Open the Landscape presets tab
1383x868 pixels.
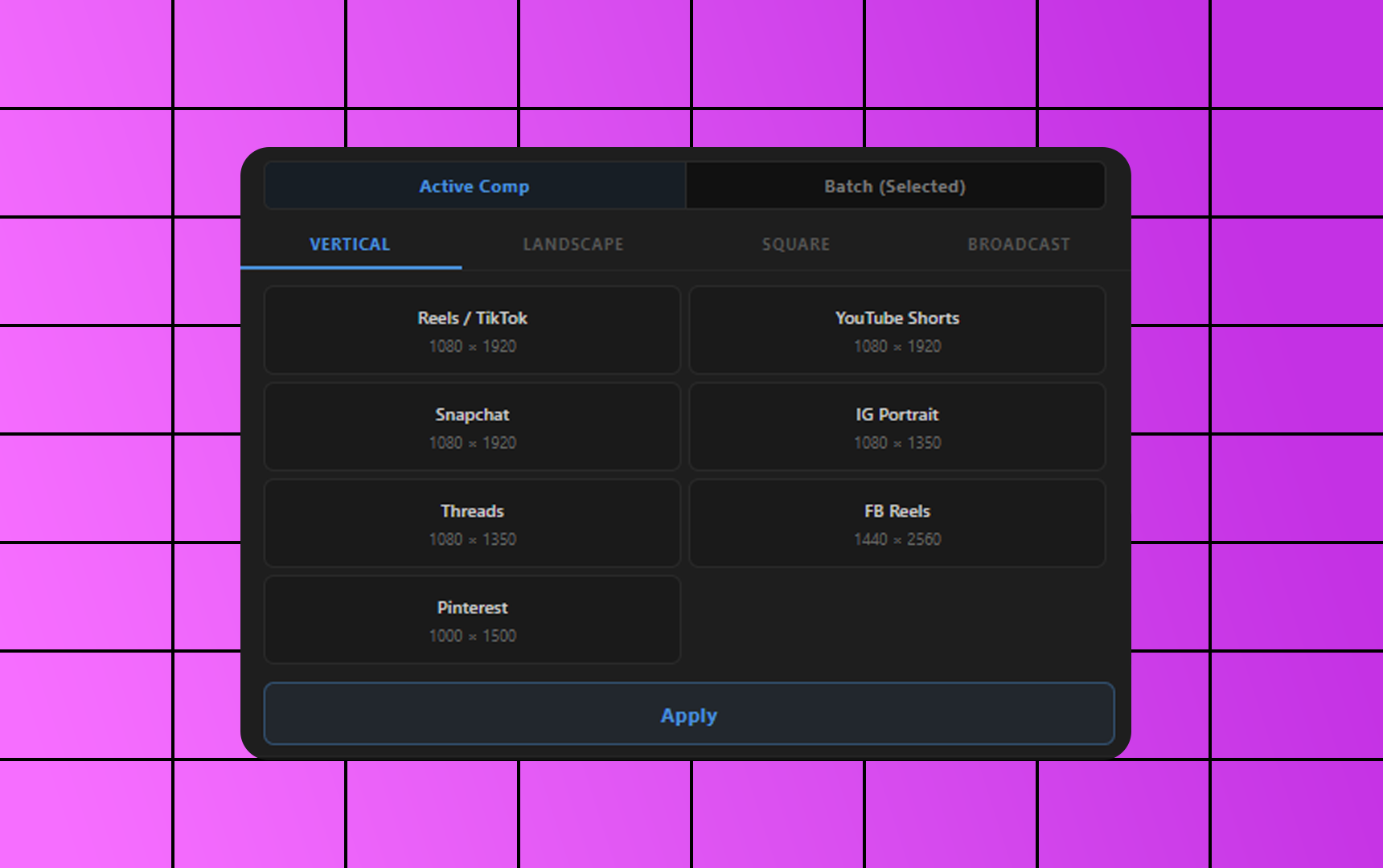click(573, 244)
